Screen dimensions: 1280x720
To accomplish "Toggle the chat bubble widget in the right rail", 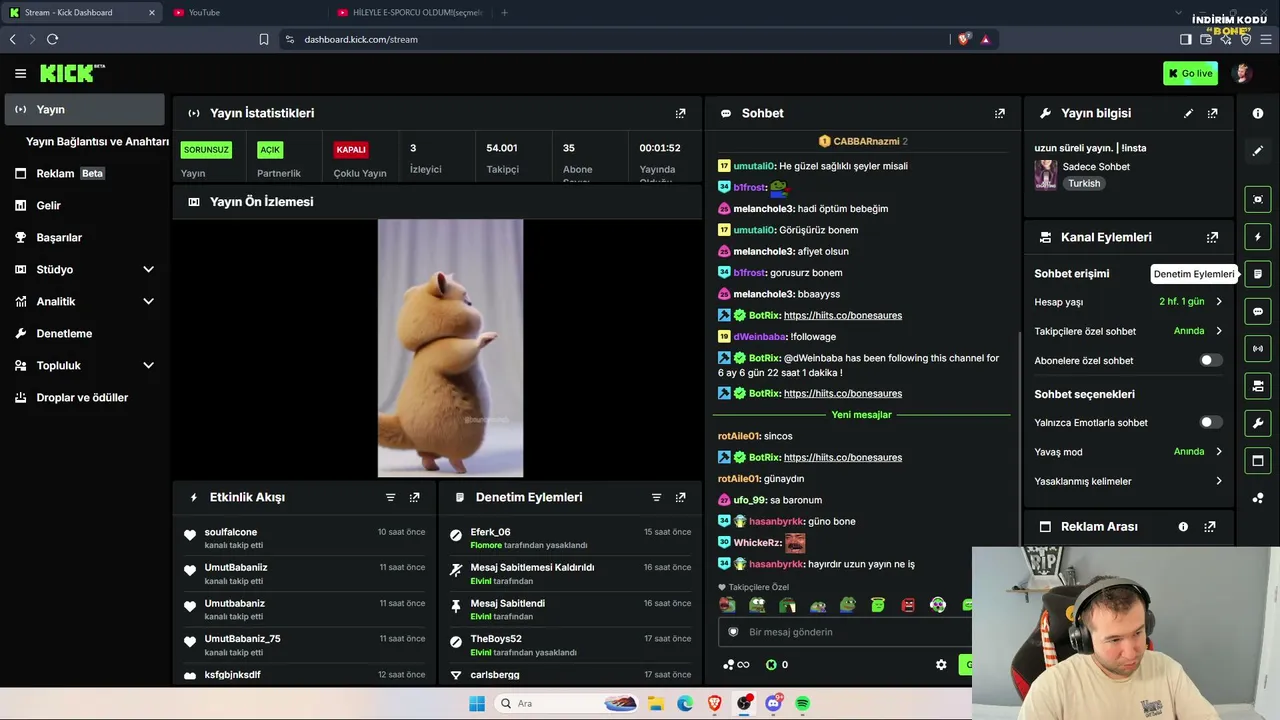I will [1258, 311].
